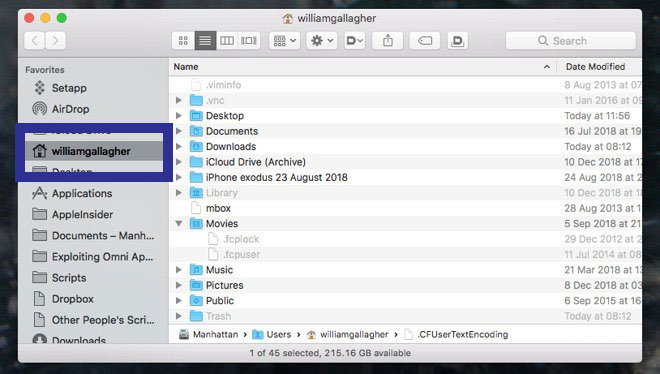Go back with the left arrow button
Image resolution: width=660 pixels, height=374 pixels.
[x=35, y=41]
